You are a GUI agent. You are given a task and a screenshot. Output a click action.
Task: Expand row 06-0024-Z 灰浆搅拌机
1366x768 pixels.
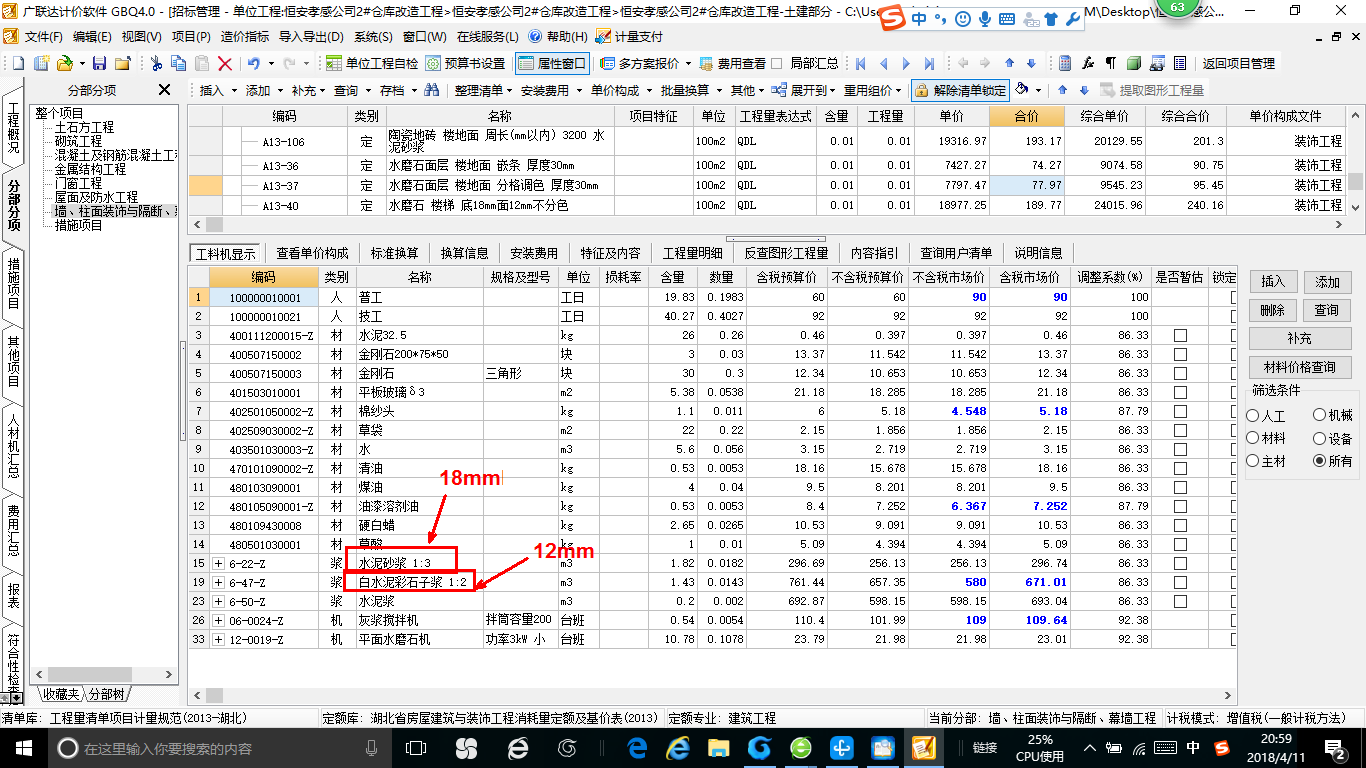coord(218,620)
